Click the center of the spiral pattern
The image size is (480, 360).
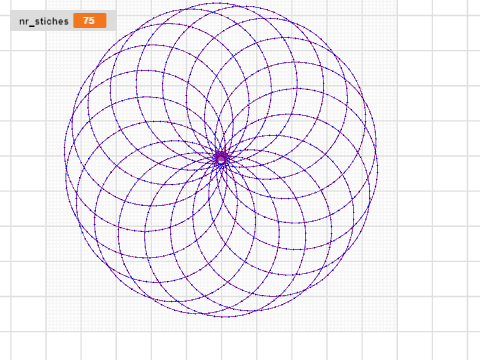[x=221, y=159]
